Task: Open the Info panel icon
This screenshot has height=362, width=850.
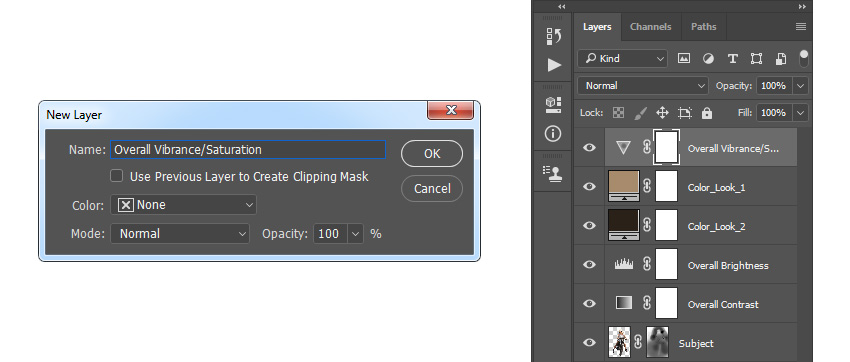Action: click(x=553, y=133)
